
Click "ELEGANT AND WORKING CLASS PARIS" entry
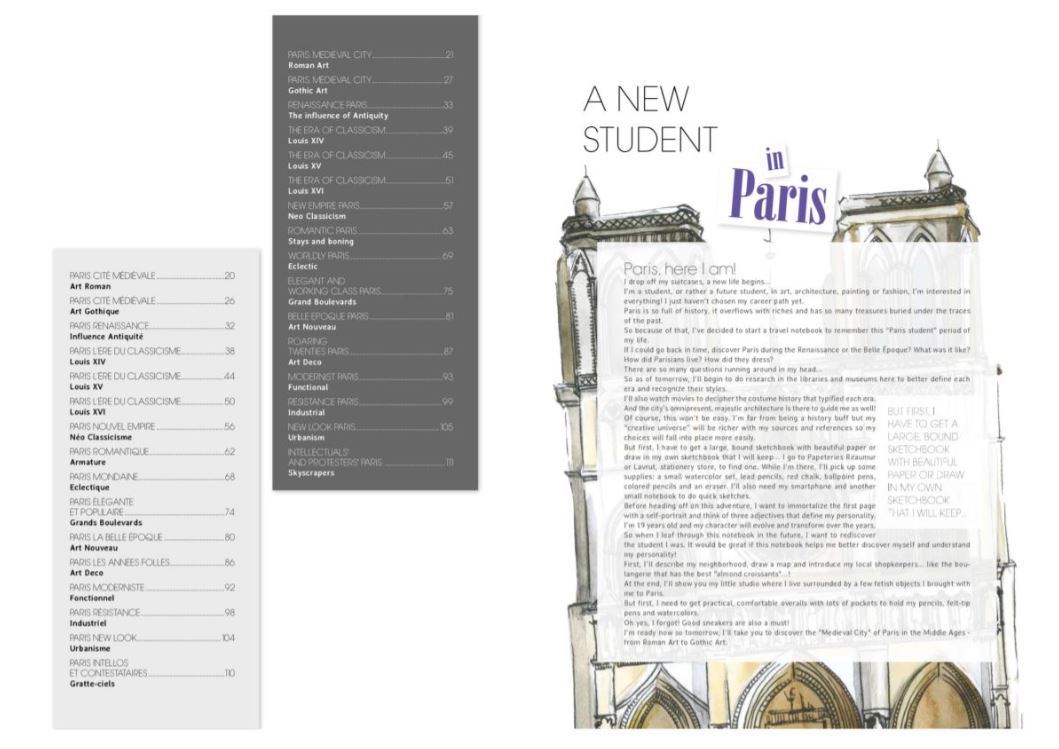tap(371, 286)
